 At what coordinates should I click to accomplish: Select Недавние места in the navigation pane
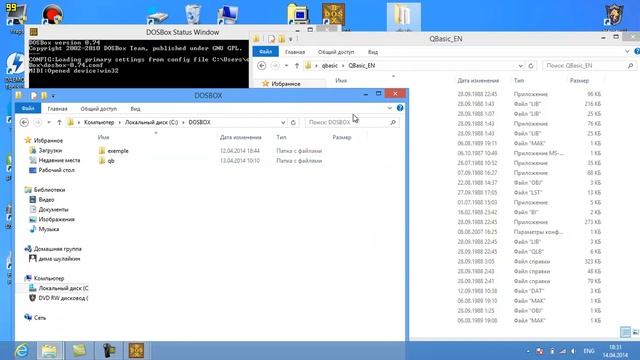coord(59,160)
